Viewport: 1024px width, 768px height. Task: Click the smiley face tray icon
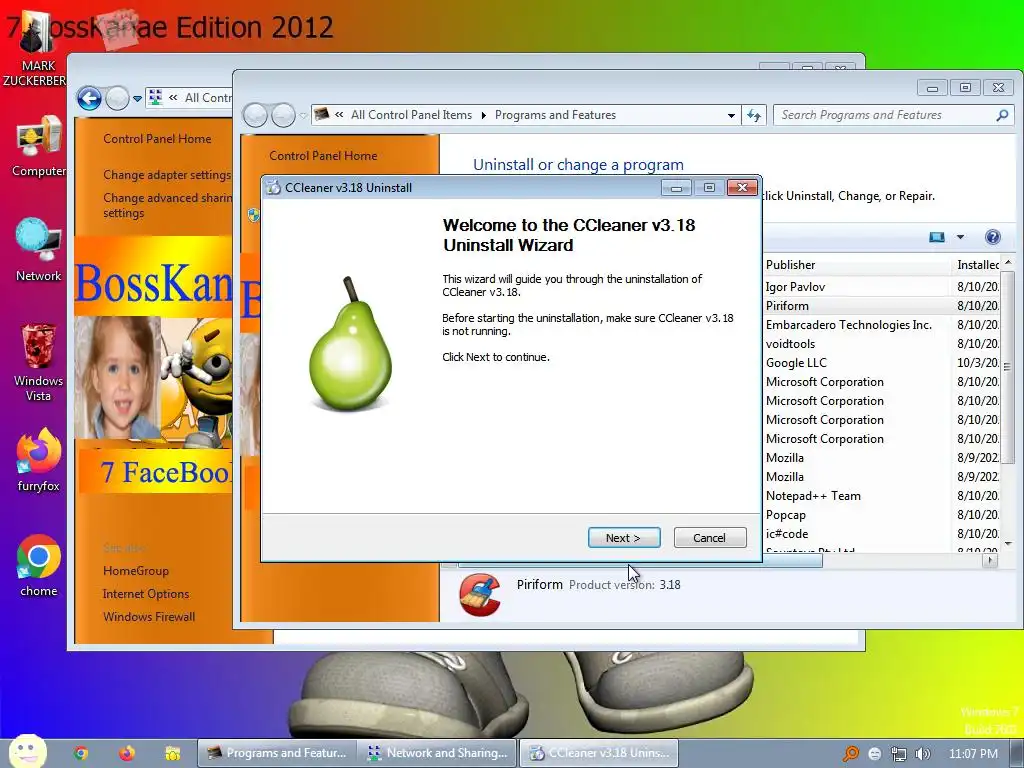pos(875,754)
